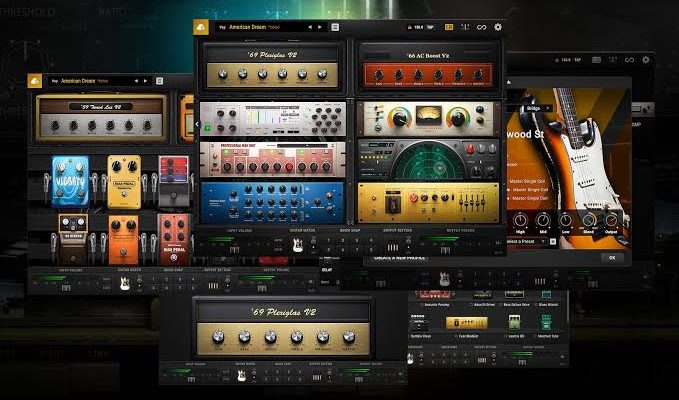Click OK in the guitar dialog

pyautogui.click(x=611, y=257)
